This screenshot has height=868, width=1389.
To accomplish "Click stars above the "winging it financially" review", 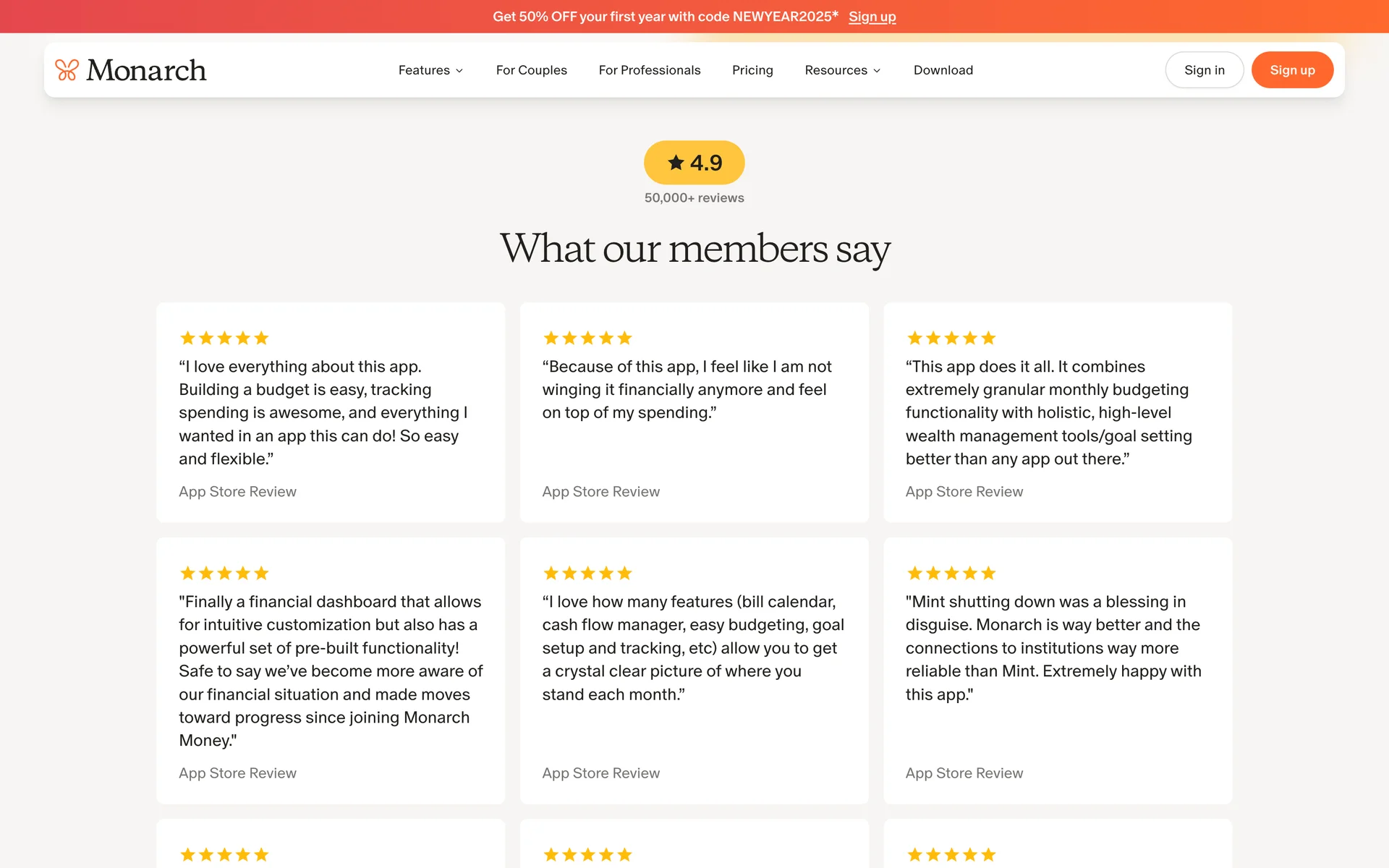I will (x=587, y=338).
